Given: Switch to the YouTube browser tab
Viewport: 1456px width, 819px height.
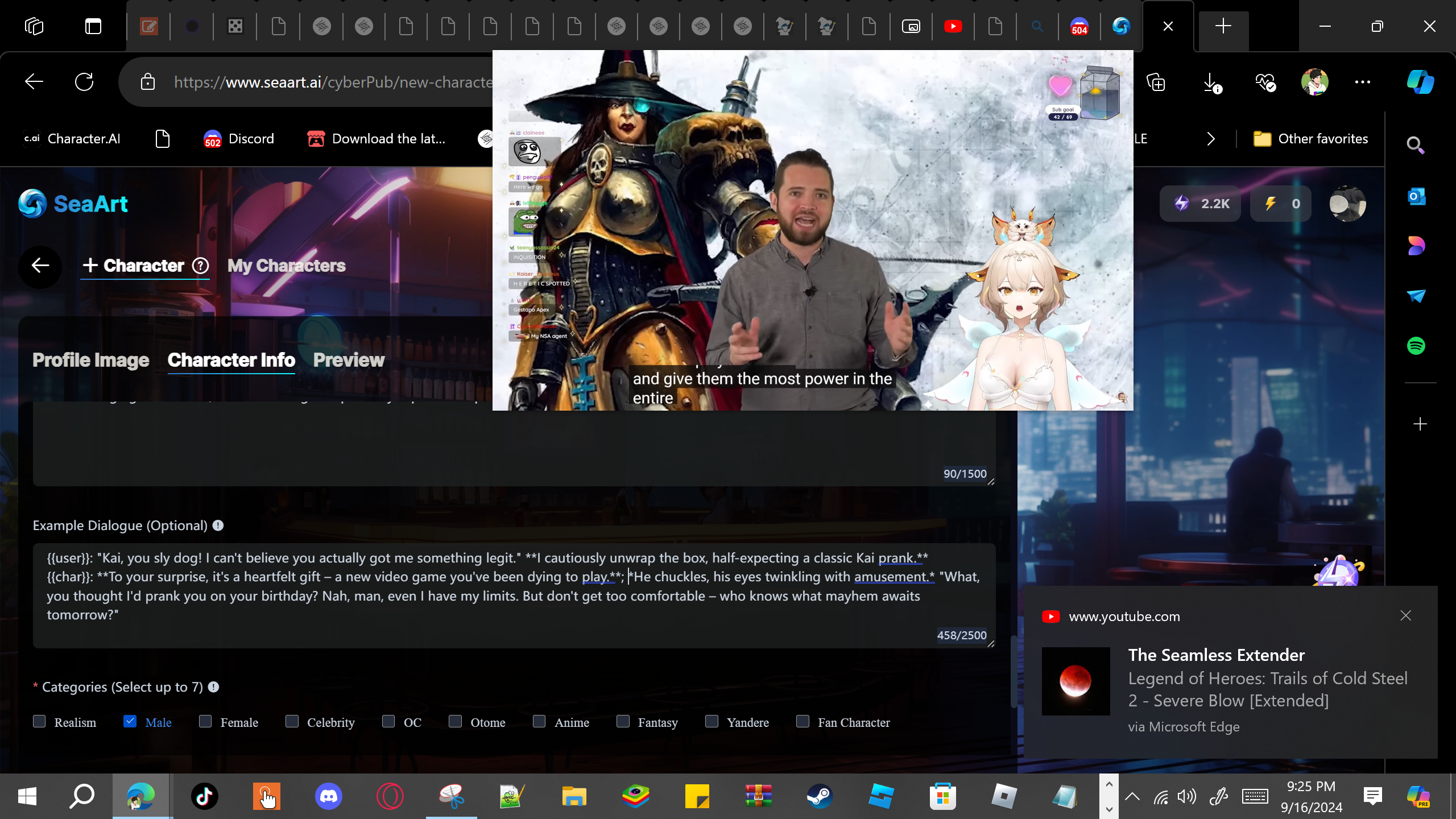Looking at the screenshot, I should pyautogui.click(x=953, y=26).
